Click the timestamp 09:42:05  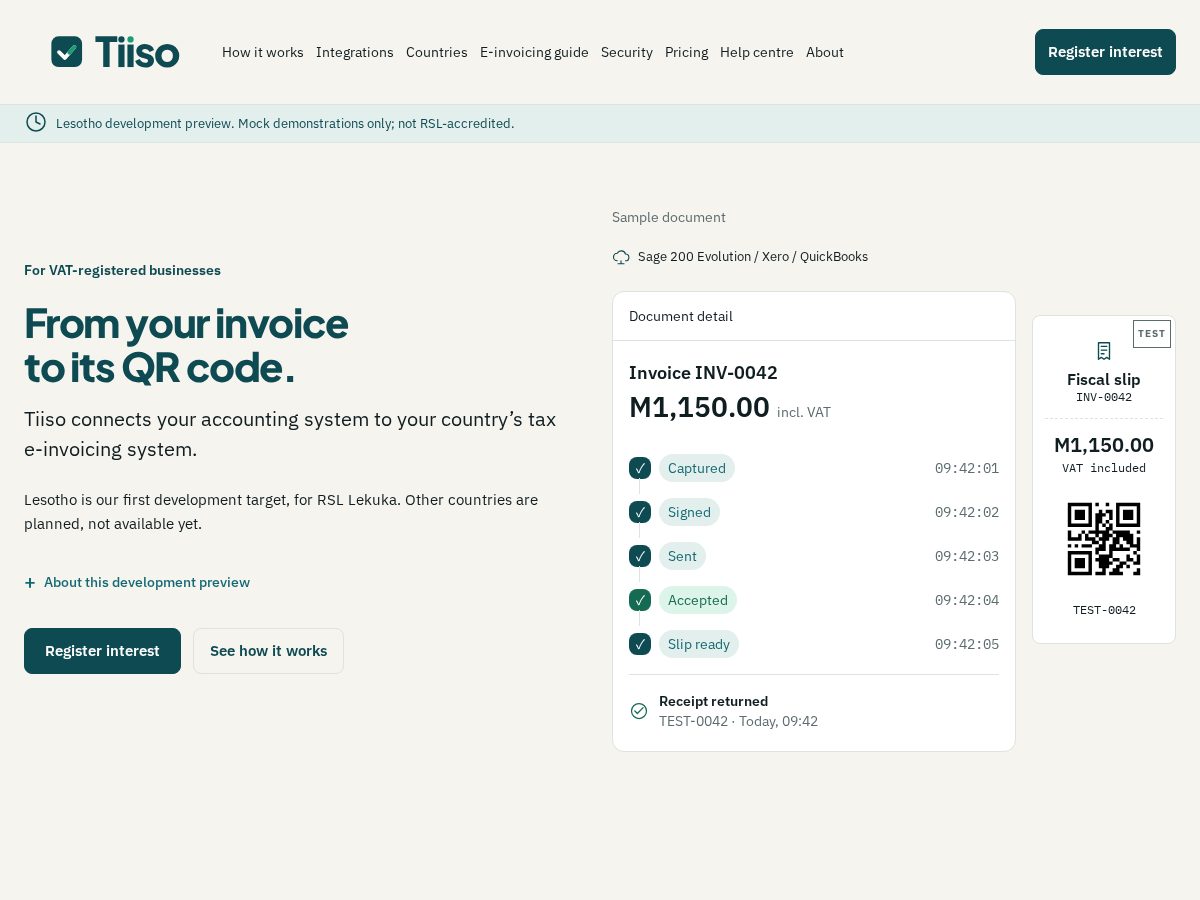coord(967,644)
